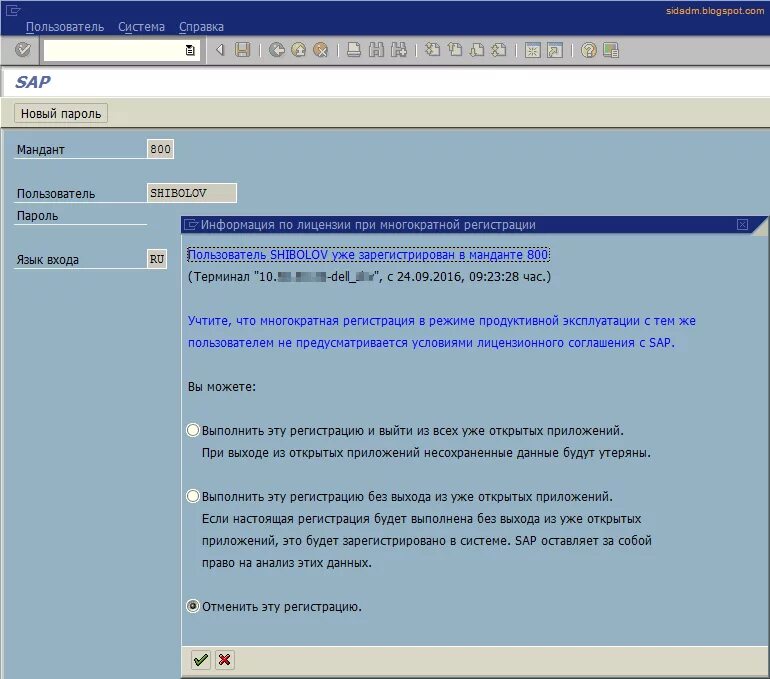Go to Last page icon

point(499,50)
